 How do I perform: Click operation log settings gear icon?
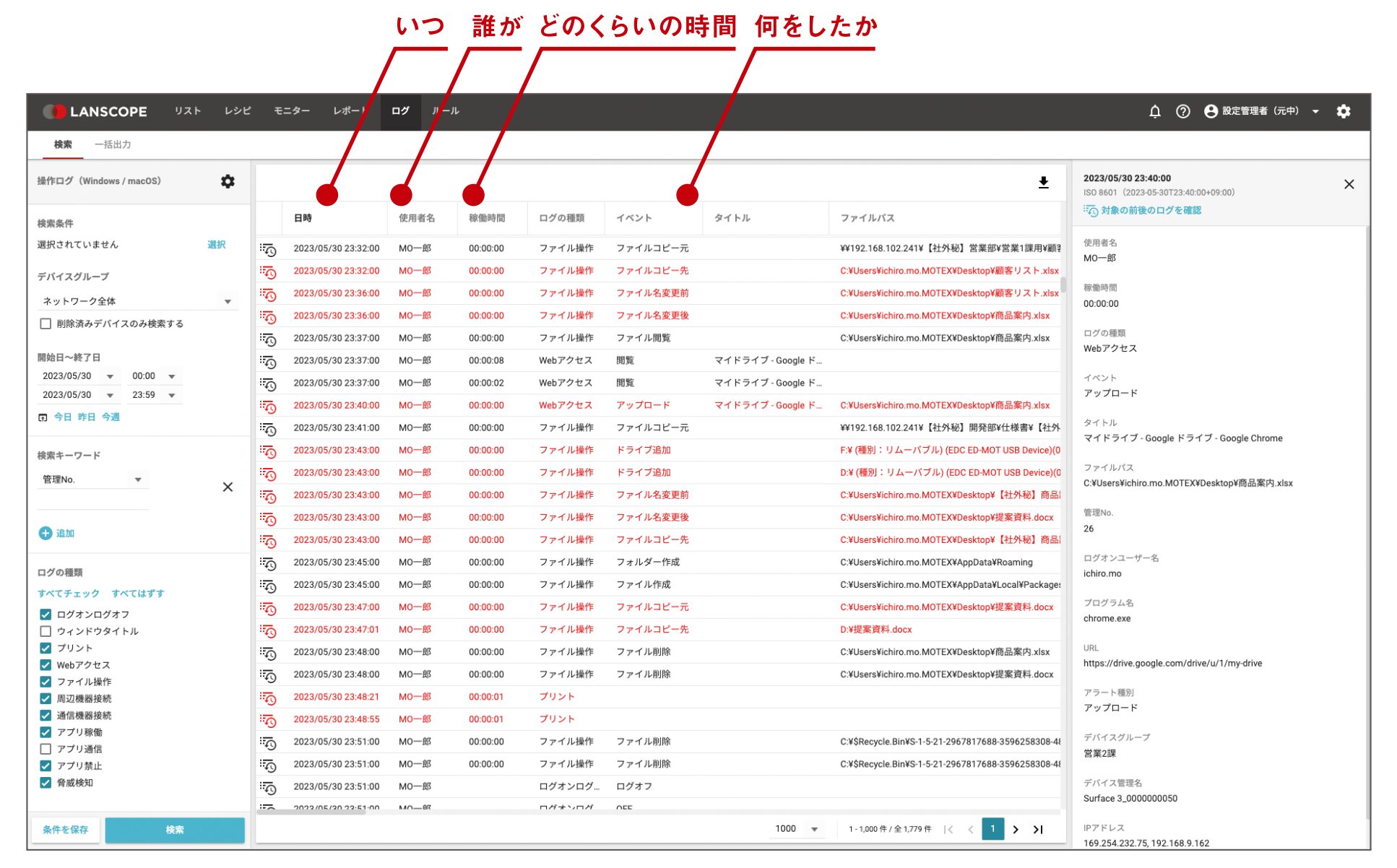228,181
